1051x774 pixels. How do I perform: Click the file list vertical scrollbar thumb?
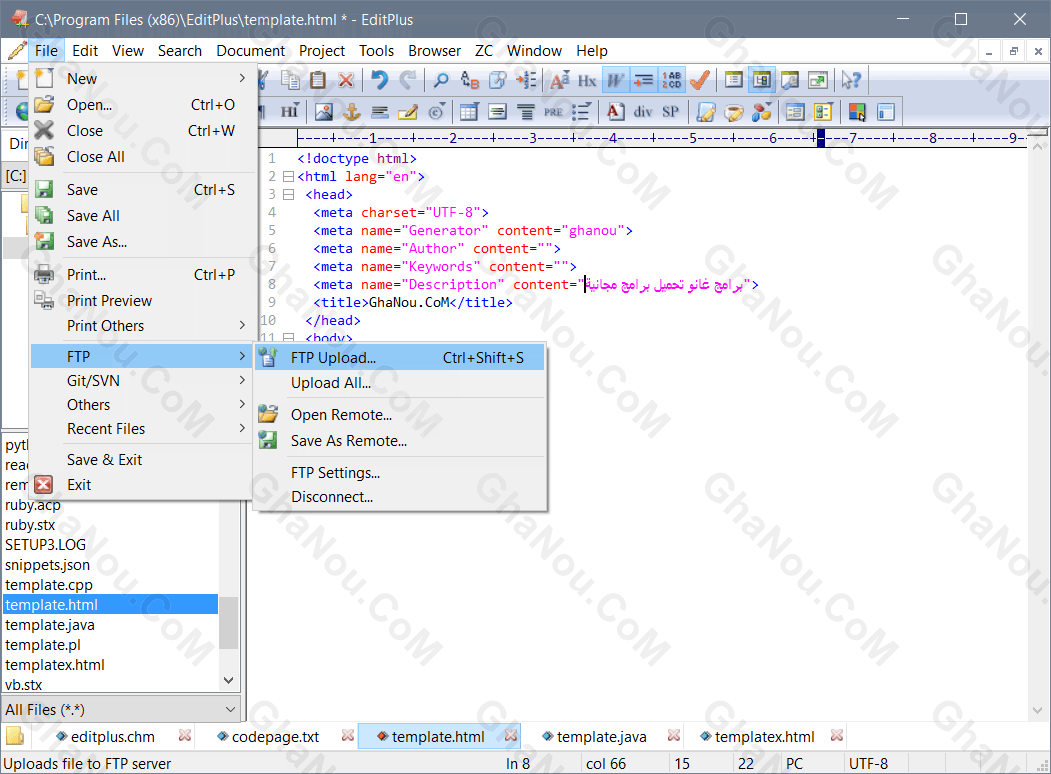(x=229, y=623)
